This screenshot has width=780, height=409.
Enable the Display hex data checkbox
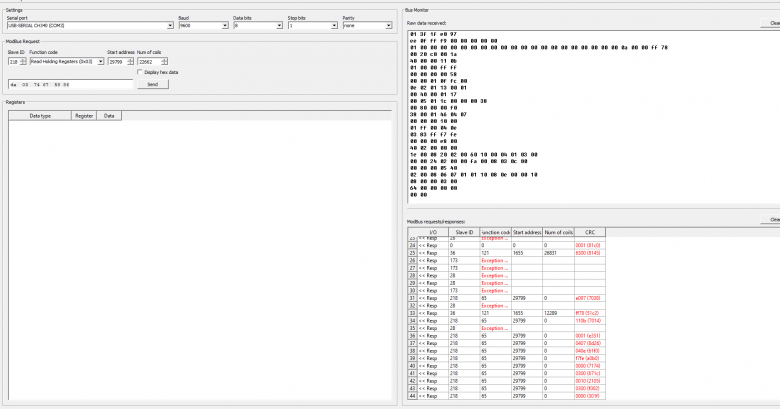click(x=140, y=72)
